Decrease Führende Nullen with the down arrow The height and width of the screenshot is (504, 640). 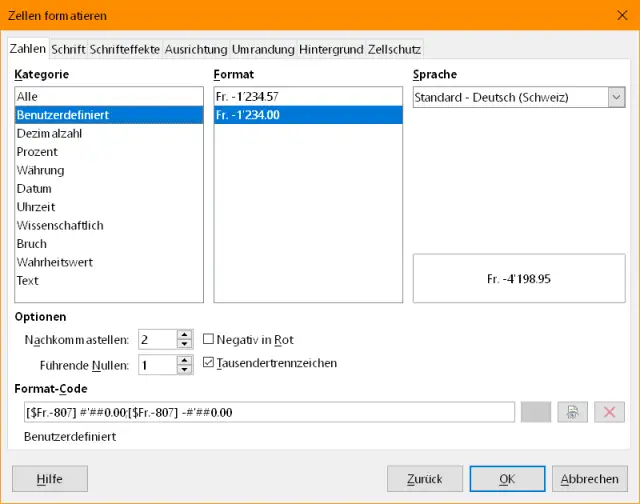point(184,370)
